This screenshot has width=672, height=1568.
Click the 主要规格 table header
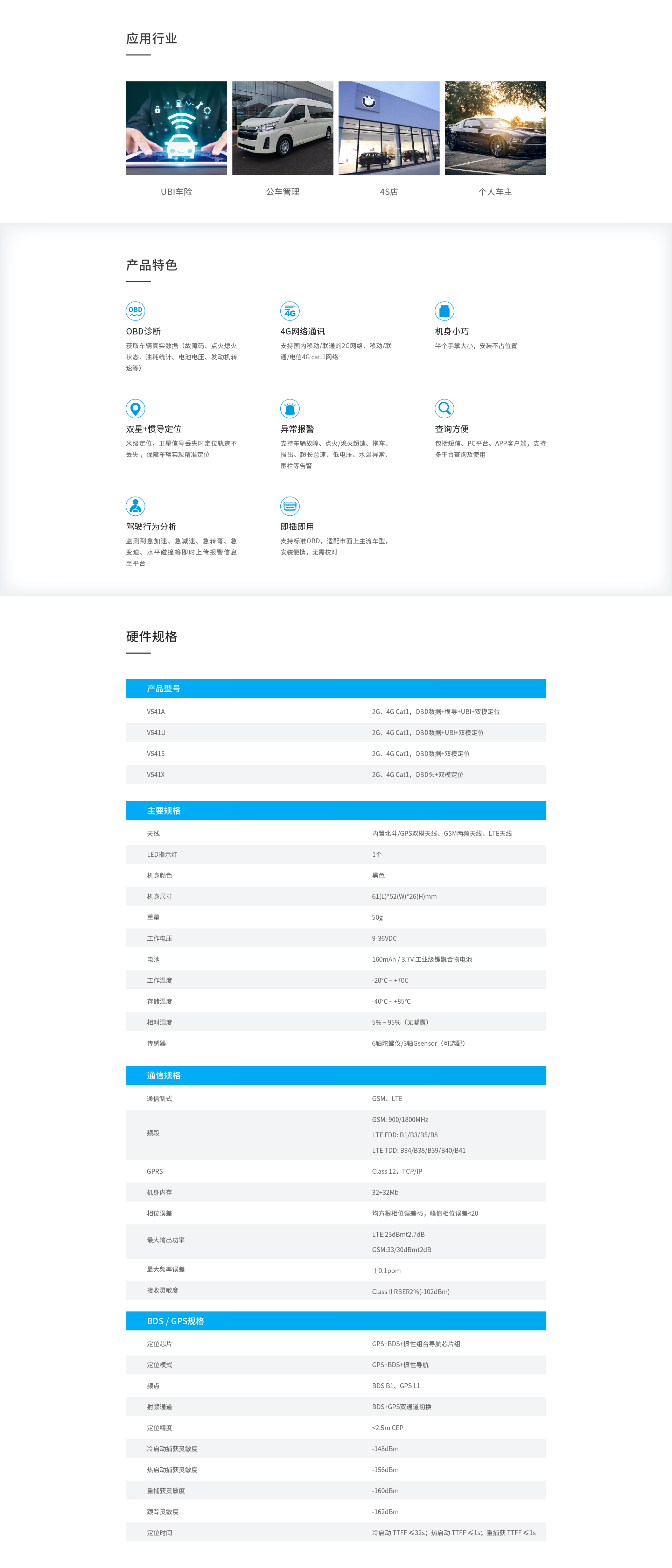[336, 810]
